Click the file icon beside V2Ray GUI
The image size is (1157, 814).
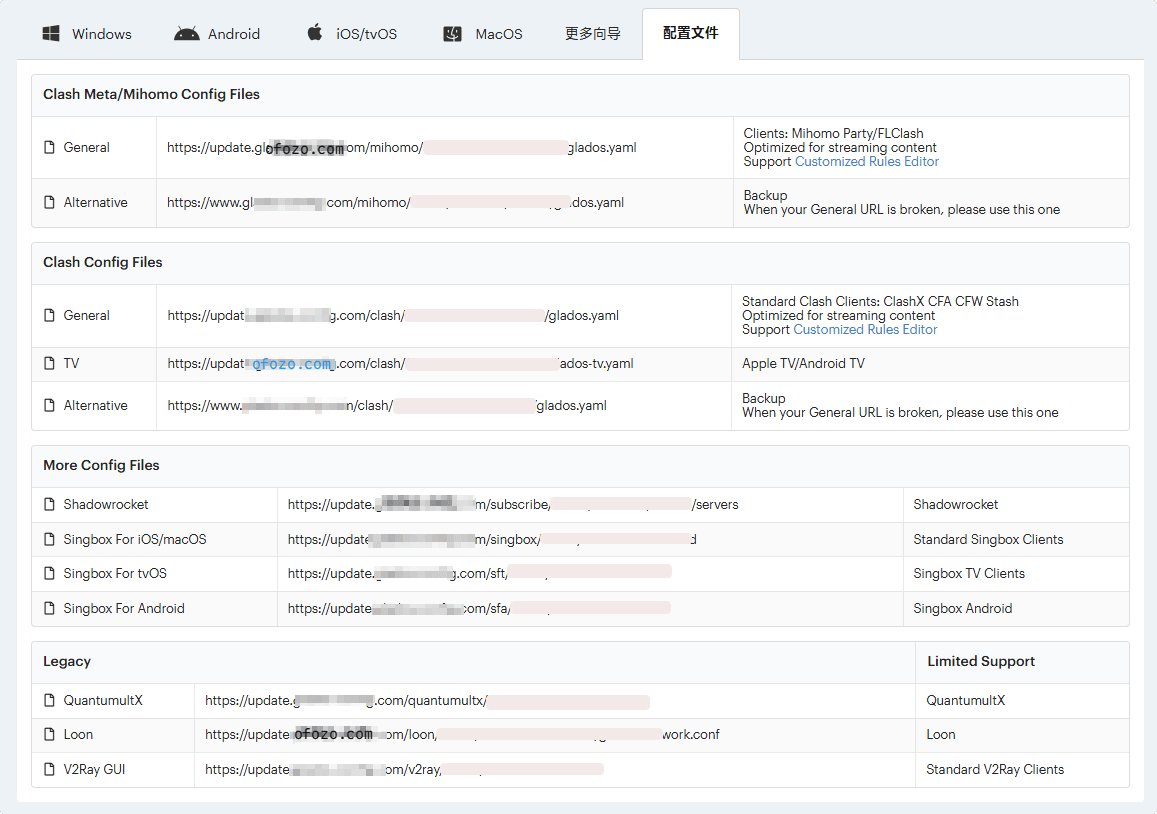coord(50,770)
